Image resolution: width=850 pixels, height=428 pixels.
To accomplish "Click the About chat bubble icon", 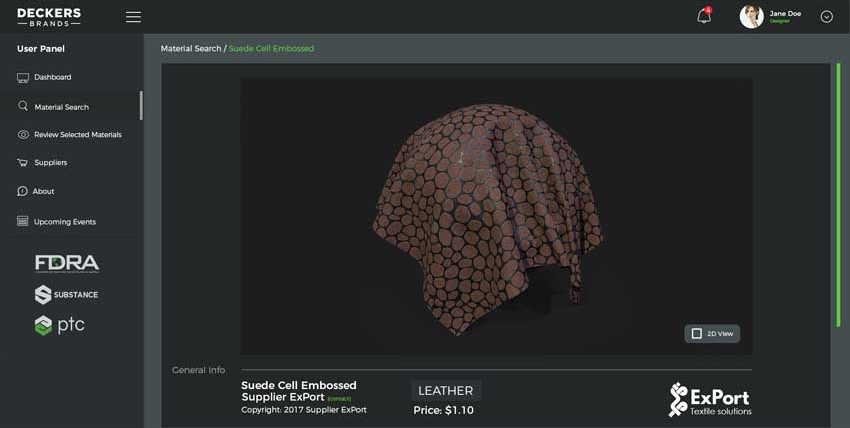I will pyautogui.click(x=23, y=191).
